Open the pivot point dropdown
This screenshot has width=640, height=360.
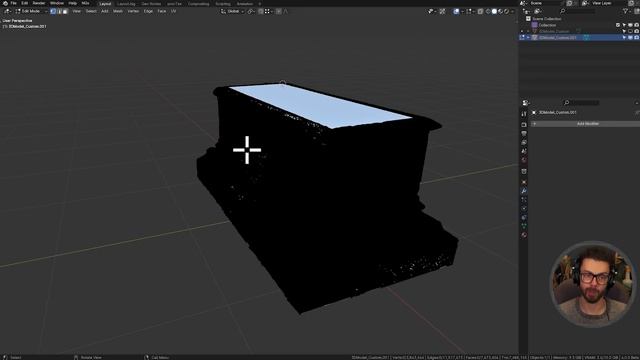[x=252, y=11]
